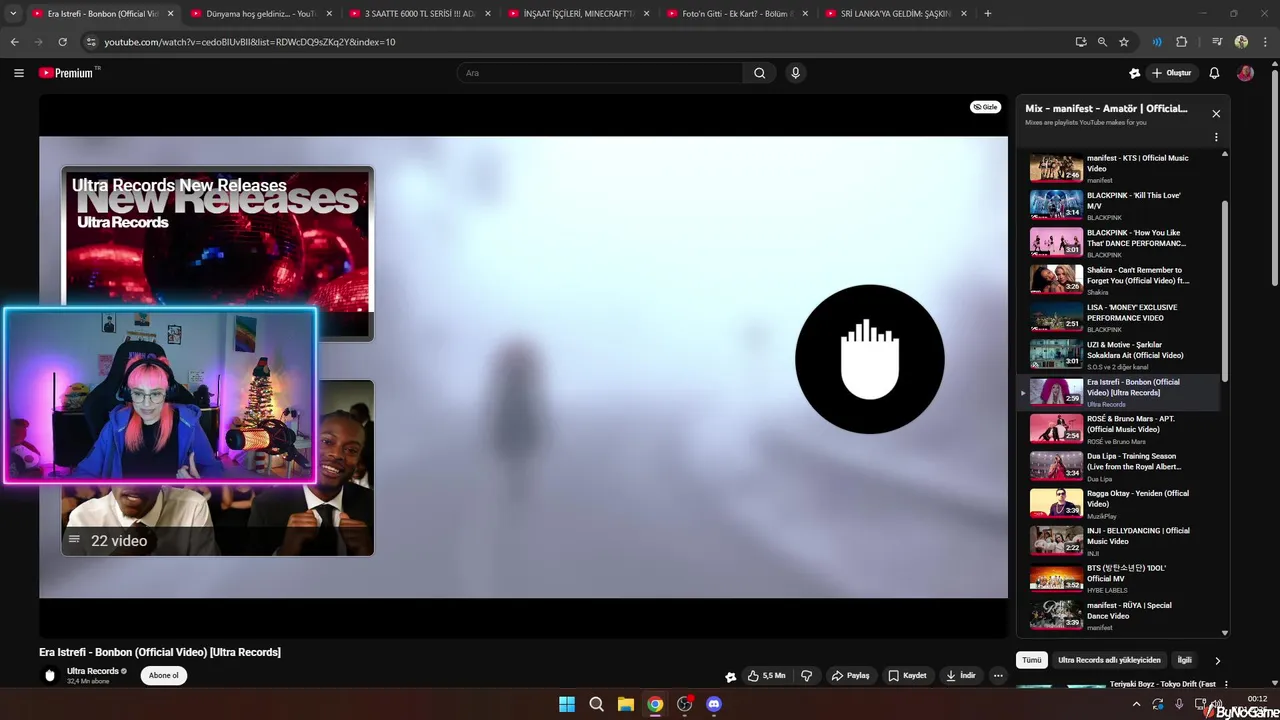This screenshot has height=720, width=1280.
Task: Switch to 'Foto'n Gitti - Ek Kart?' tab
Action: coord(738,13)
